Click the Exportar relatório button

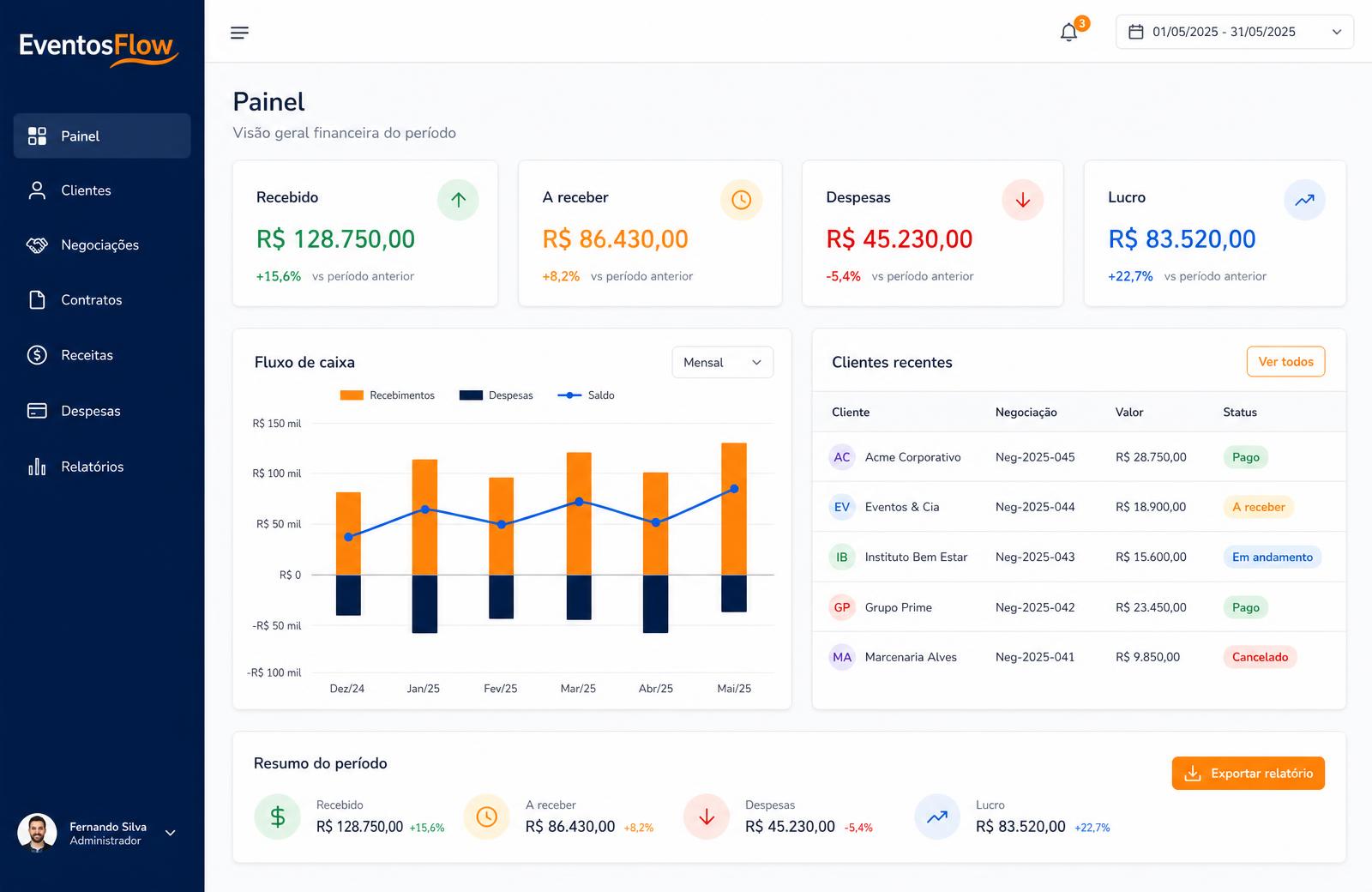1248,774
